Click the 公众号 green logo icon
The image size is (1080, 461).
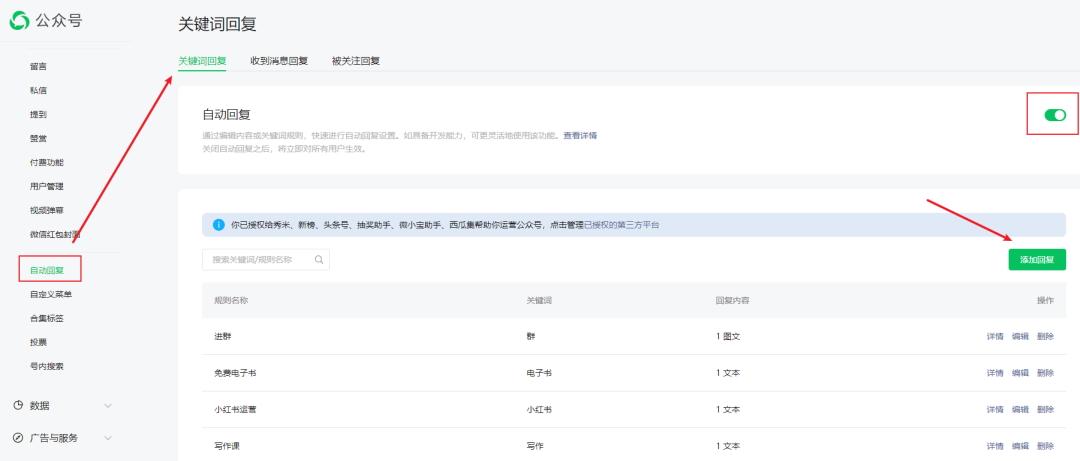19,21
